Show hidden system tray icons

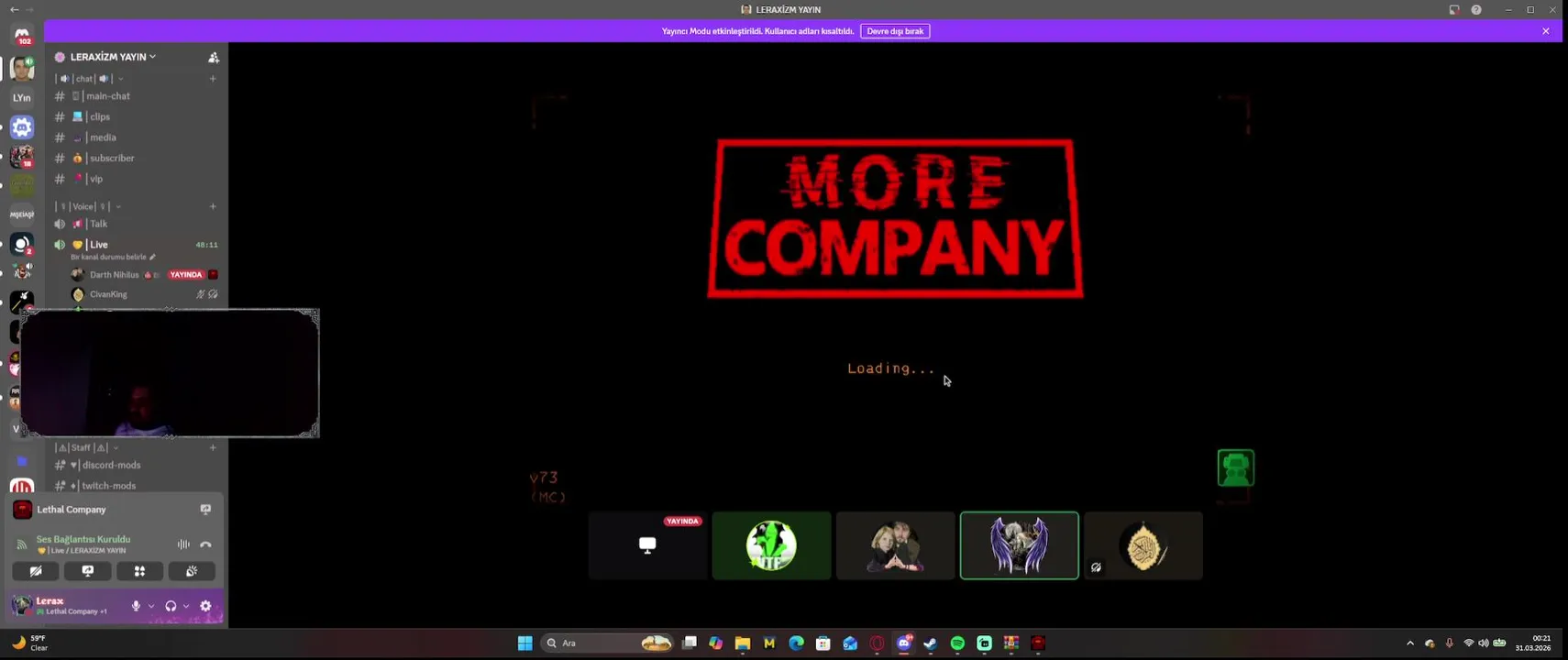pyautogui.click(x=1410, y=643)
